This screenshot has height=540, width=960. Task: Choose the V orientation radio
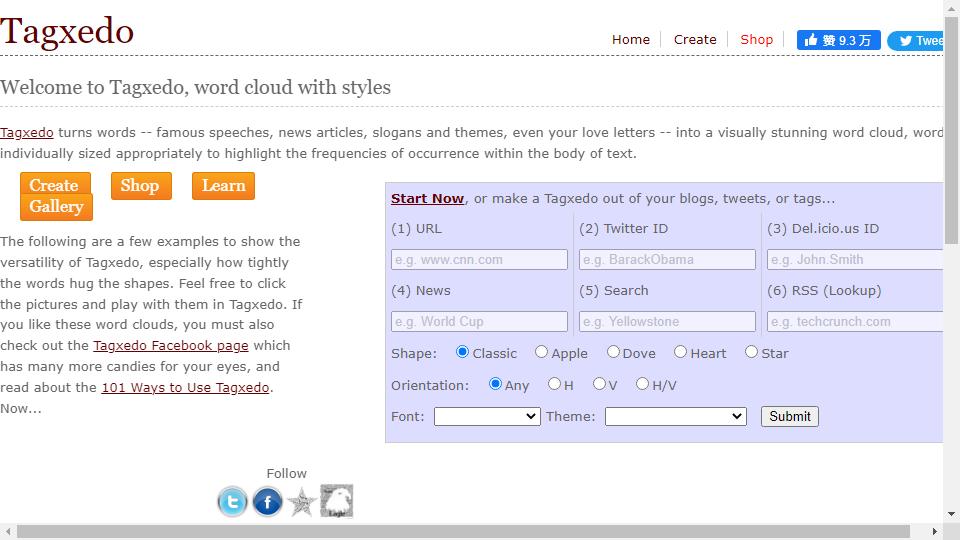[599, 384]
